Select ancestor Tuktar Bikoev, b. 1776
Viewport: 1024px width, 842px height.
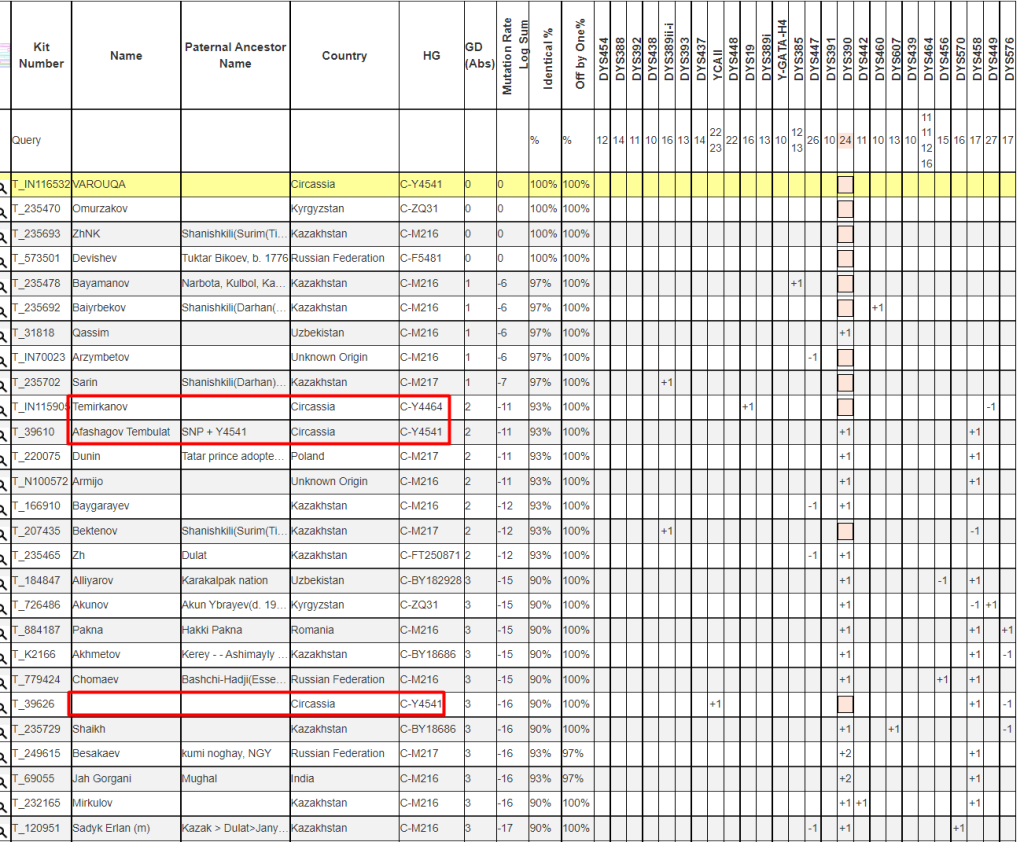pyautogui.click(x=235, y=258)
